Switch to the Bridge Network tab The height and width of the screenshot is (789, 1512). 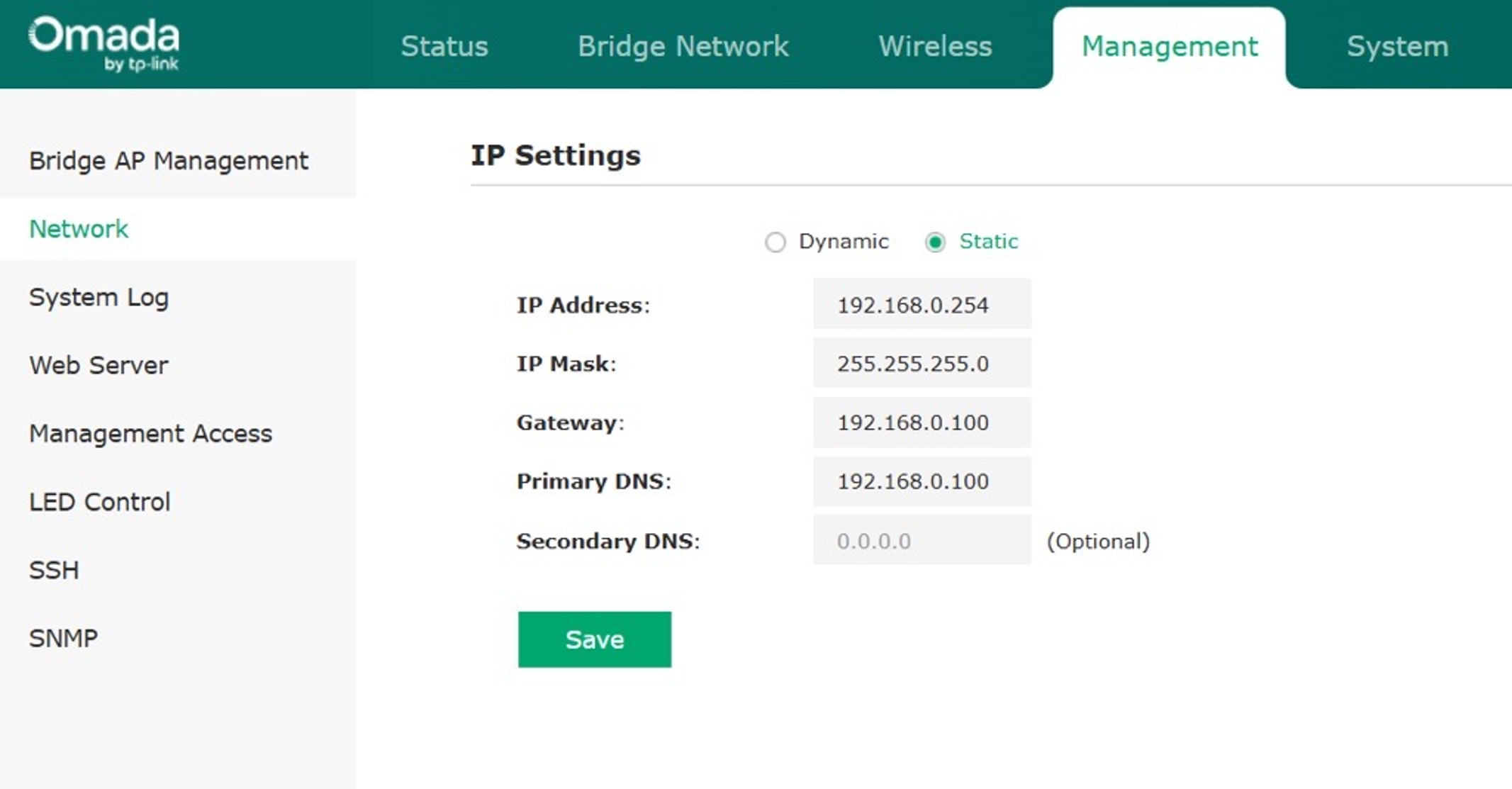tap(683, 46)
